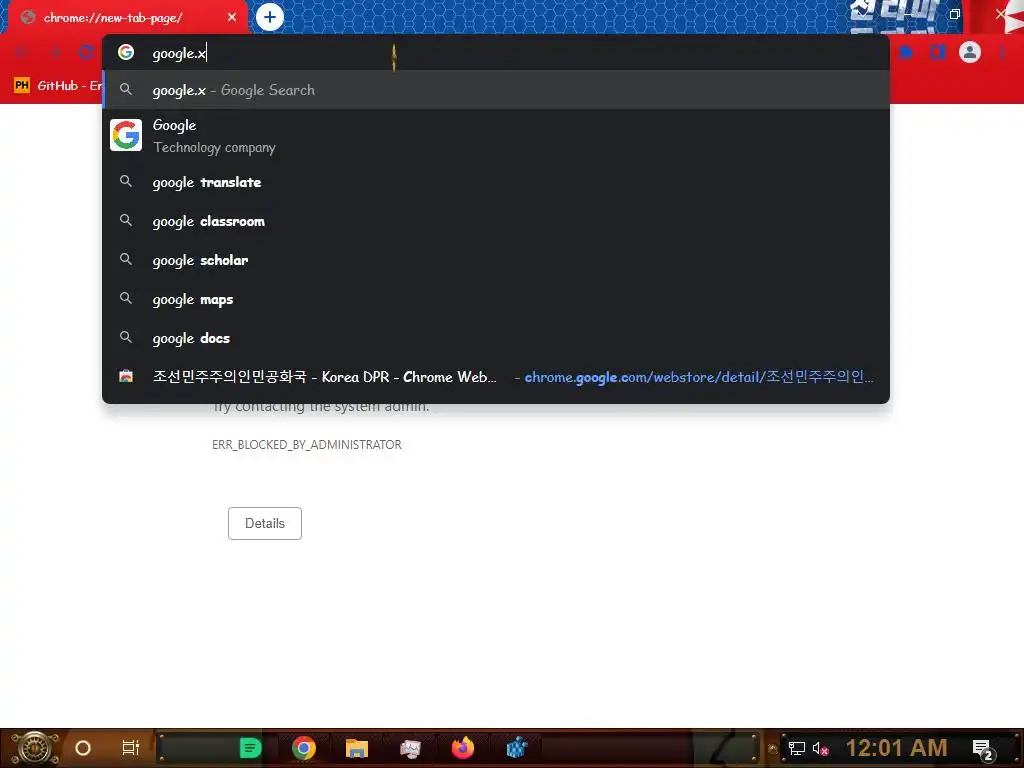Pick the 'google translate' suggestion
Screen dimensions: 1024x768
tap(496, 182)
